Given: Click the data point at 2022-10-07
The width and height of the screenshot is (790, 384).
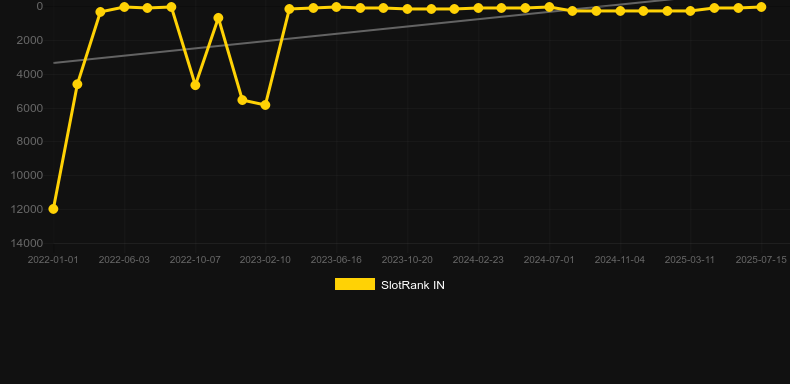Looking at the screenshot, I should 195,85.
